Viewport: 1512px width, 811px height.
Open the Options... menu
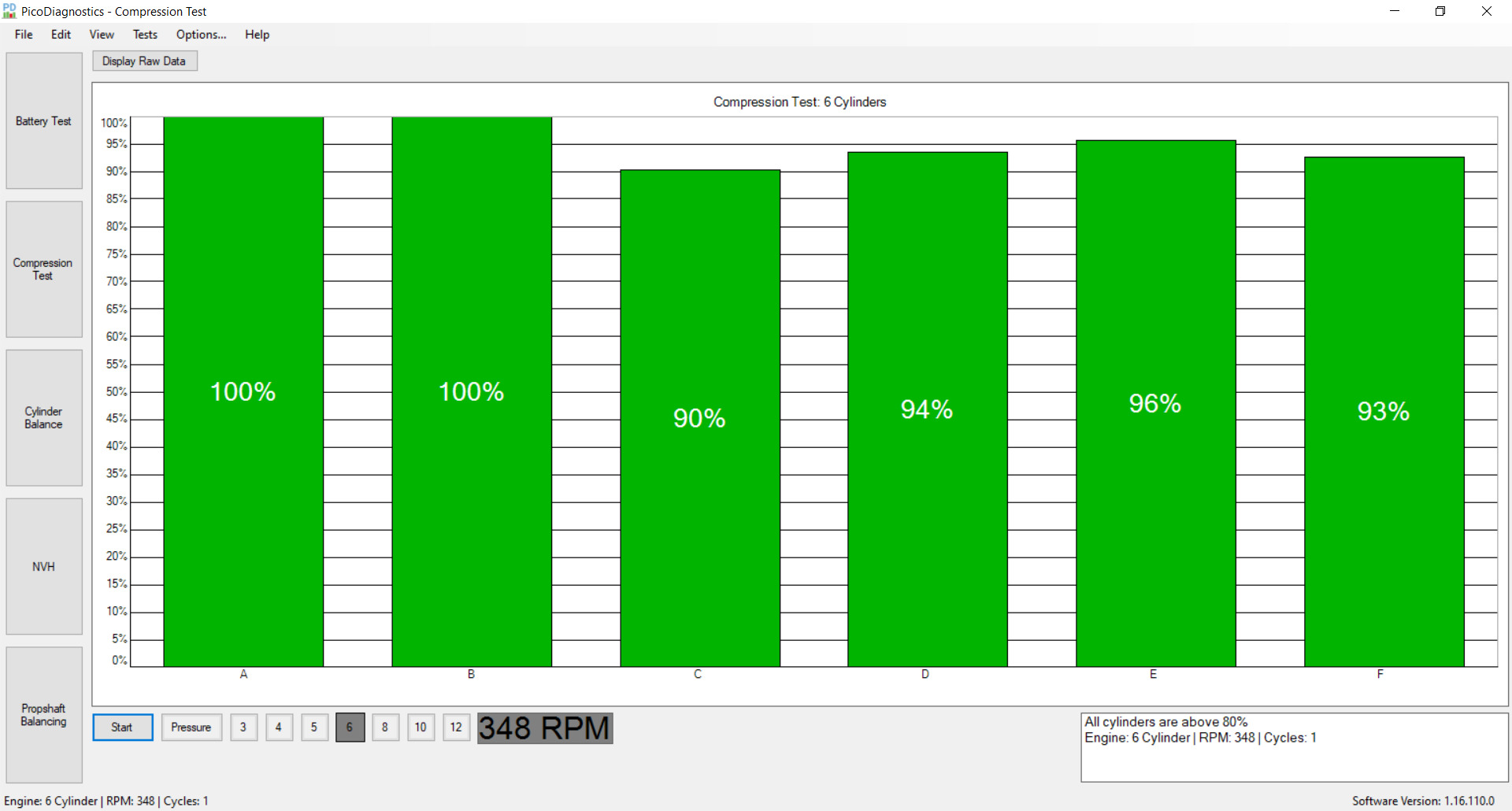click(201, 35)
